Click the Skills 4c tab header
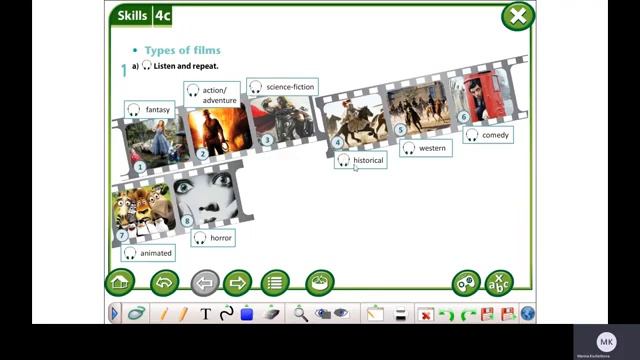Viewport: 640px width, 360px height. click(141, 16)
